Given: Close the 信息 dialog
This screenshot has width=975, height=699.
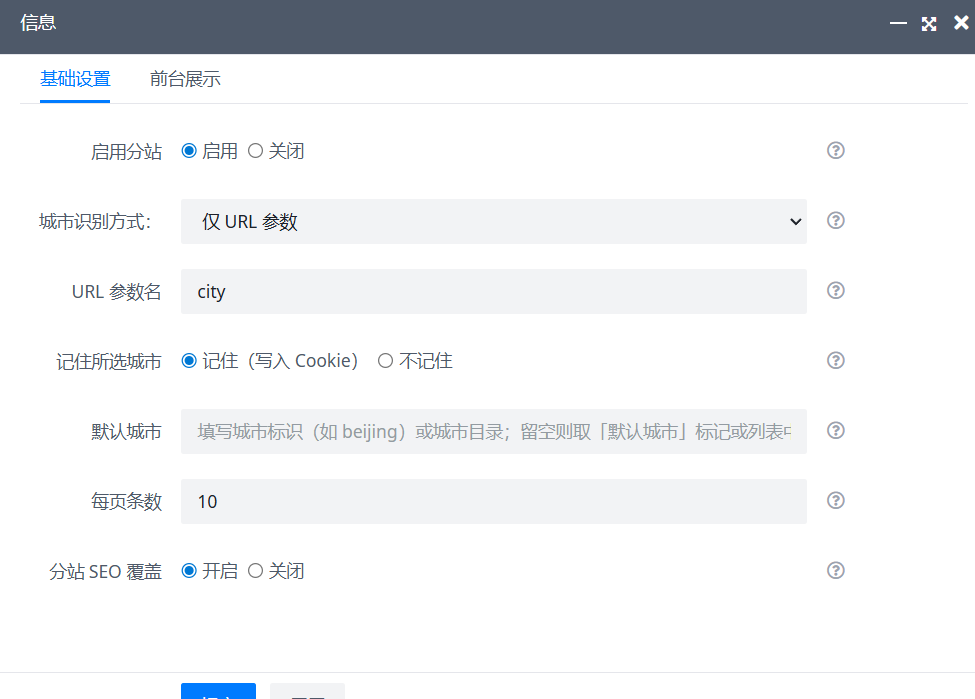Looking at the screenshot, I should pyautogui.click(x=961, y=23).
